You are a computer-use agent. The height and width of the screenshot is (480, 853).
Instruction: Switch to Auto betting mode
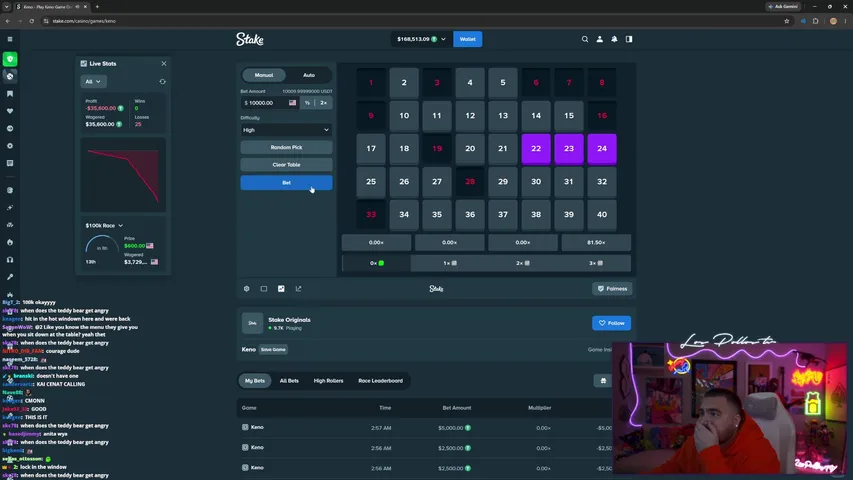pyautogui.click(x=308, y=75)
